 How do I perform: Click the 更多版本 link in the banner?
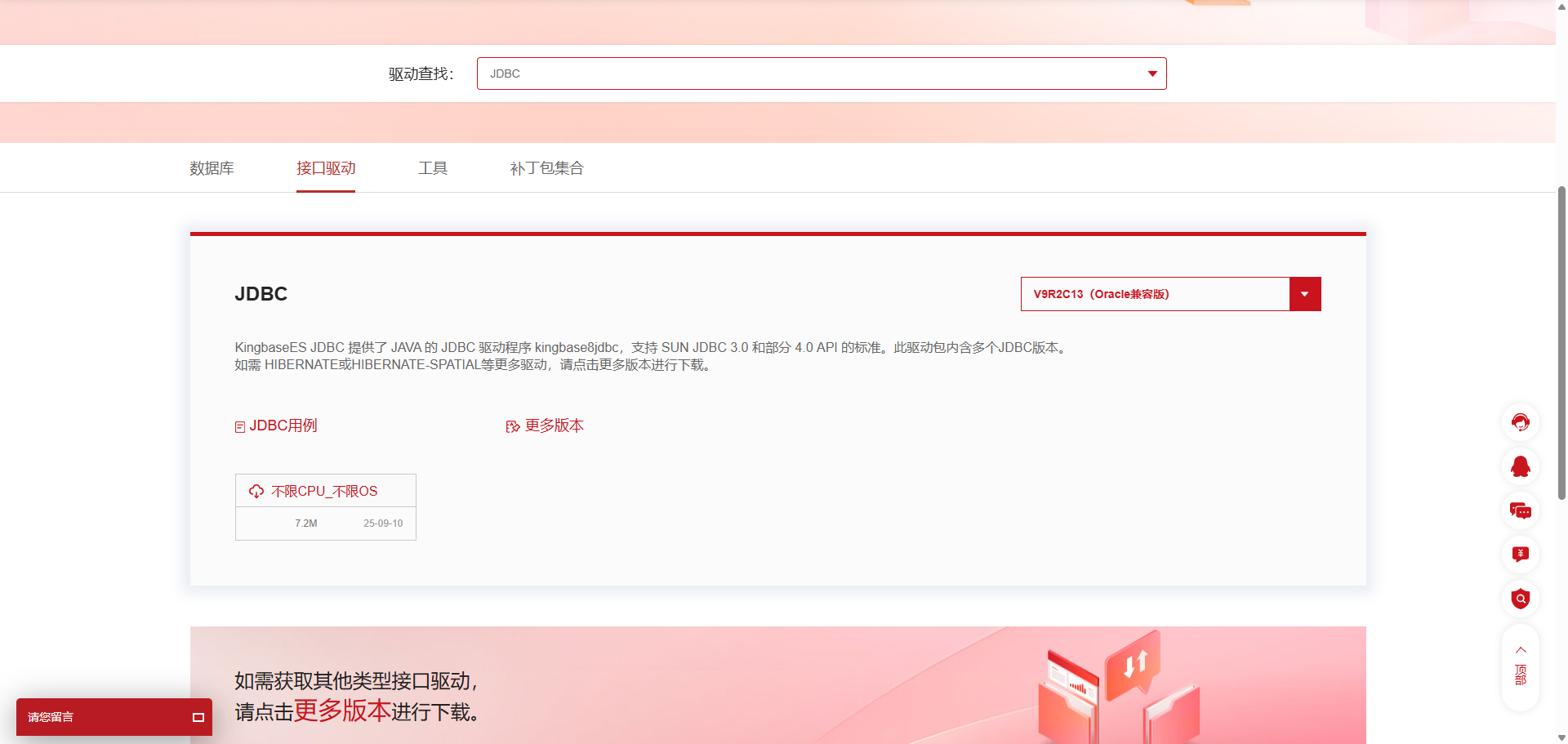(342, 711)
